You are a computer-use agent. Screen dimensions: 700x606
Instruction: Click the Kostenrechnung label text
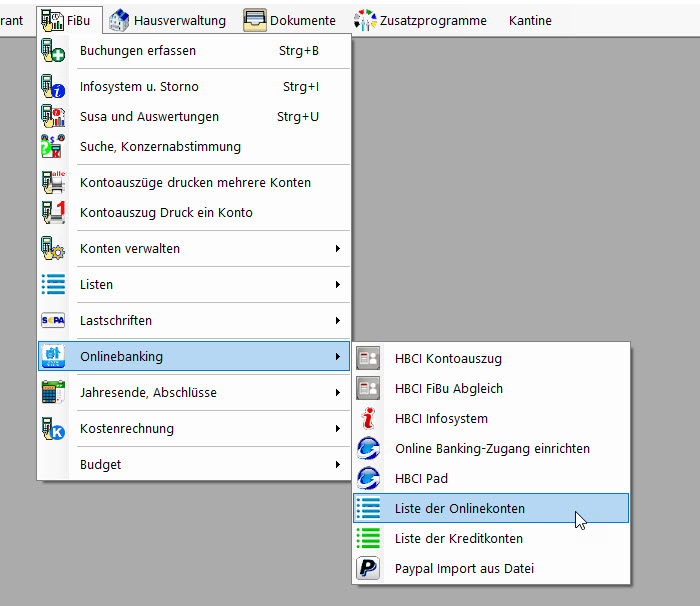pos(127,428)
